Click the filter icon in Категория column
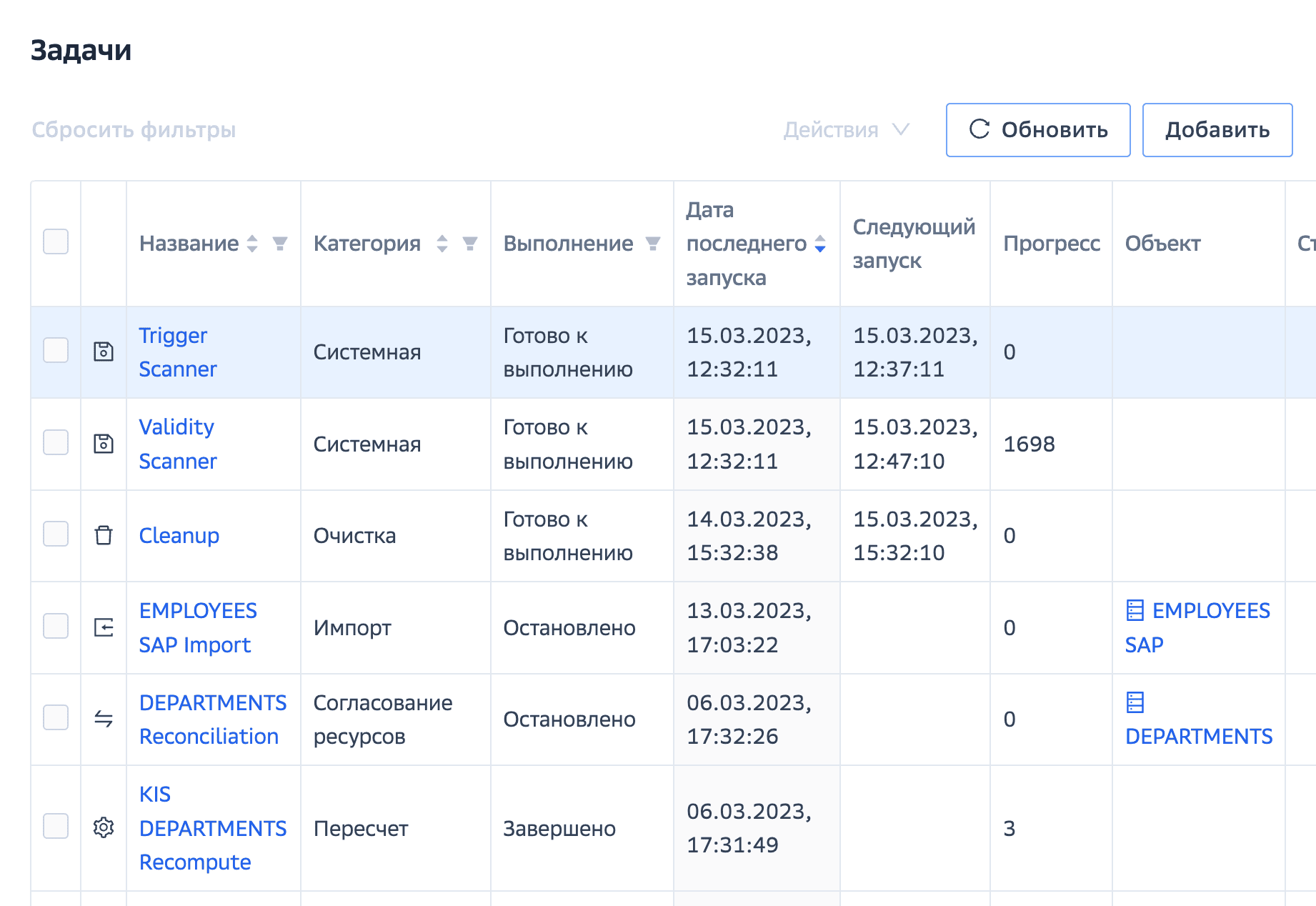Screen dimensions: 1316x906 (470, 244)
